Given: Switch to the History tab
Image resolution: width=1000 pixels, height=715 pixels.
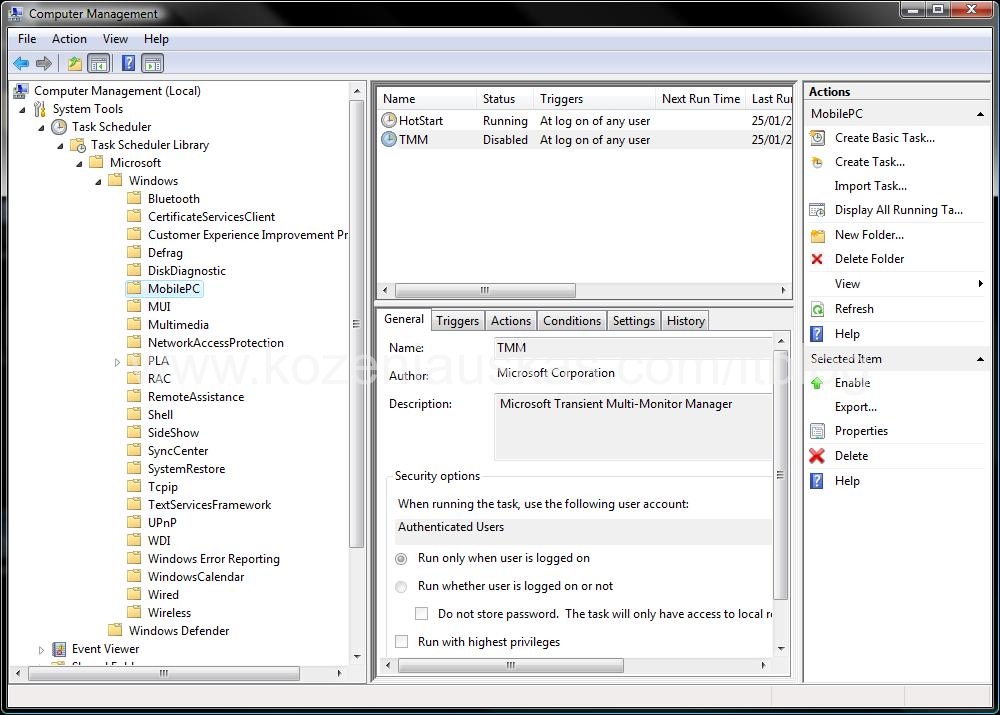Looking at the screenshot, I should [686, 321].
